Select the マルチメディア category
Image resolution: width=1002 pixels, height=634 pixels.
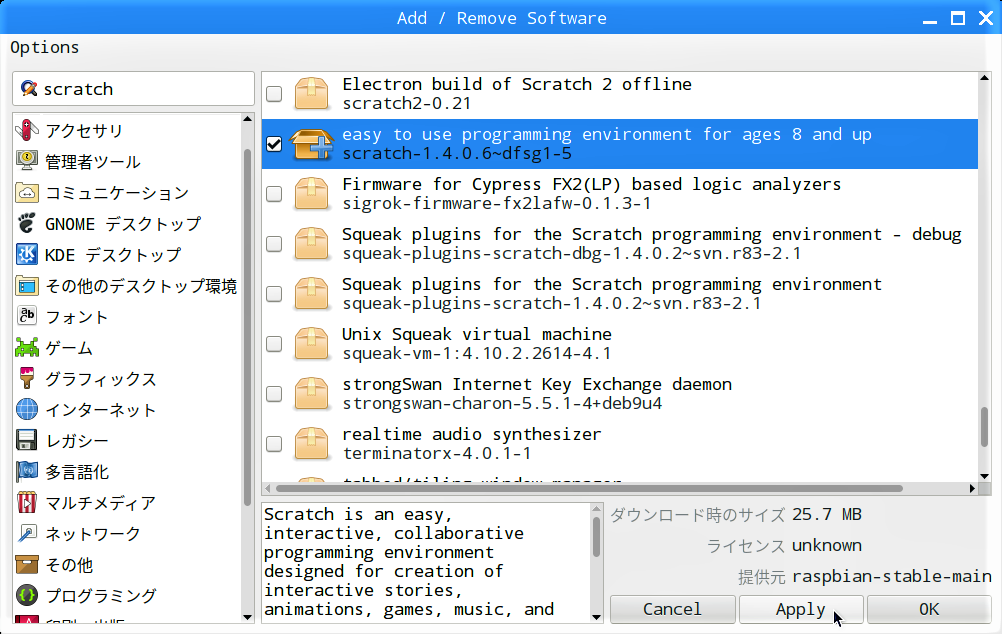pos(127,502)
